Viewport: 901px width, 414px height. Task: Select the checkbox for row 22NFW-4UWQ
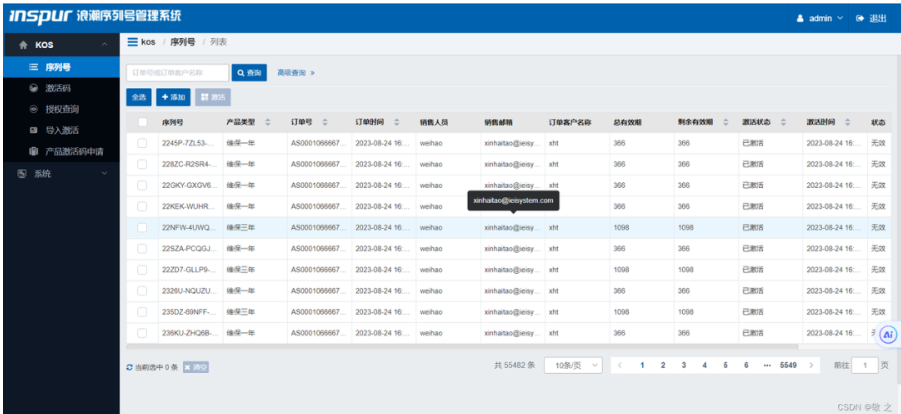tap(142, 227)
